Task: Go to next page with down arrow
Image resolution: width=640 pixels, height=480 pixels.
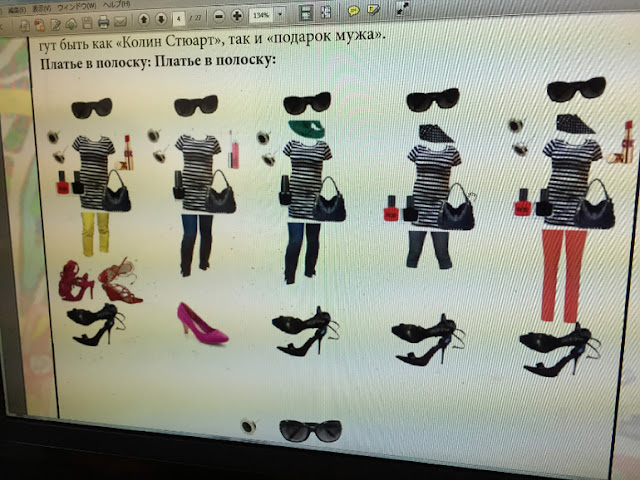Action: (x=161, y=19)
